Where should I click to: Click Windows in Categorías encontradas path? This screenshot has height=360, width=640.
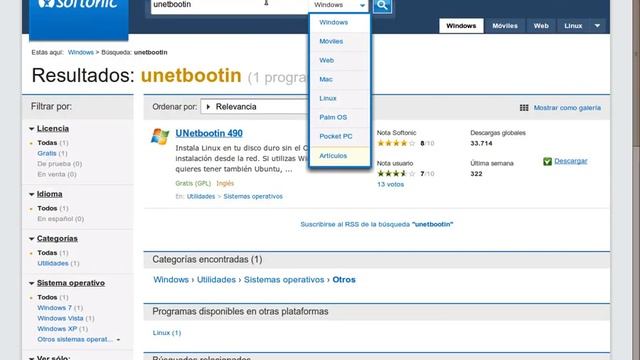(x=171, y=280)
